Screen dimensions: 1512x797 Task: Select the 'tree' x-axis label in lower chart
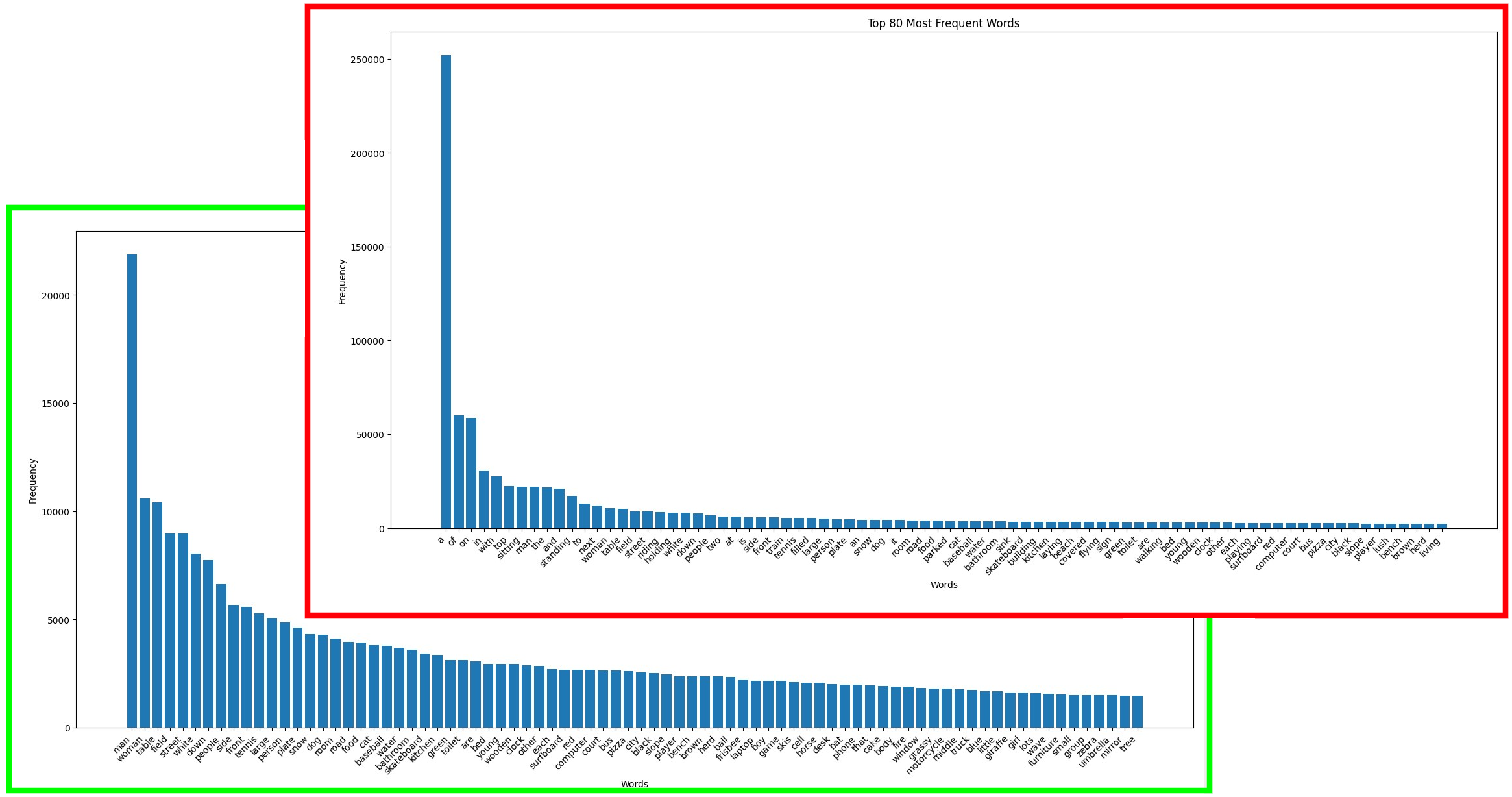(x=1128, y=744)
